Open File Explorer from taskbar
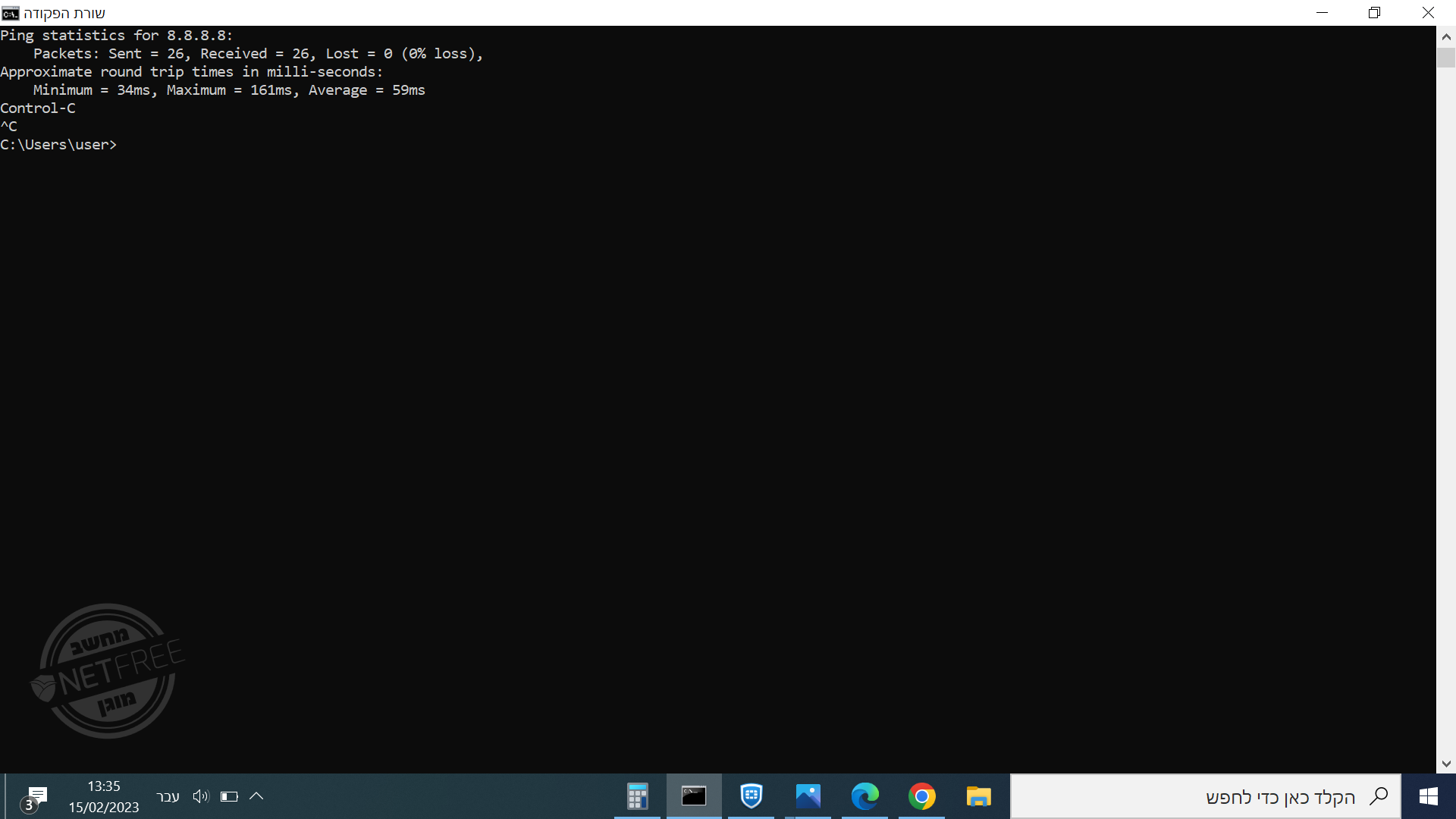This screenshot has height=819, width=1456. coord(978,796)
